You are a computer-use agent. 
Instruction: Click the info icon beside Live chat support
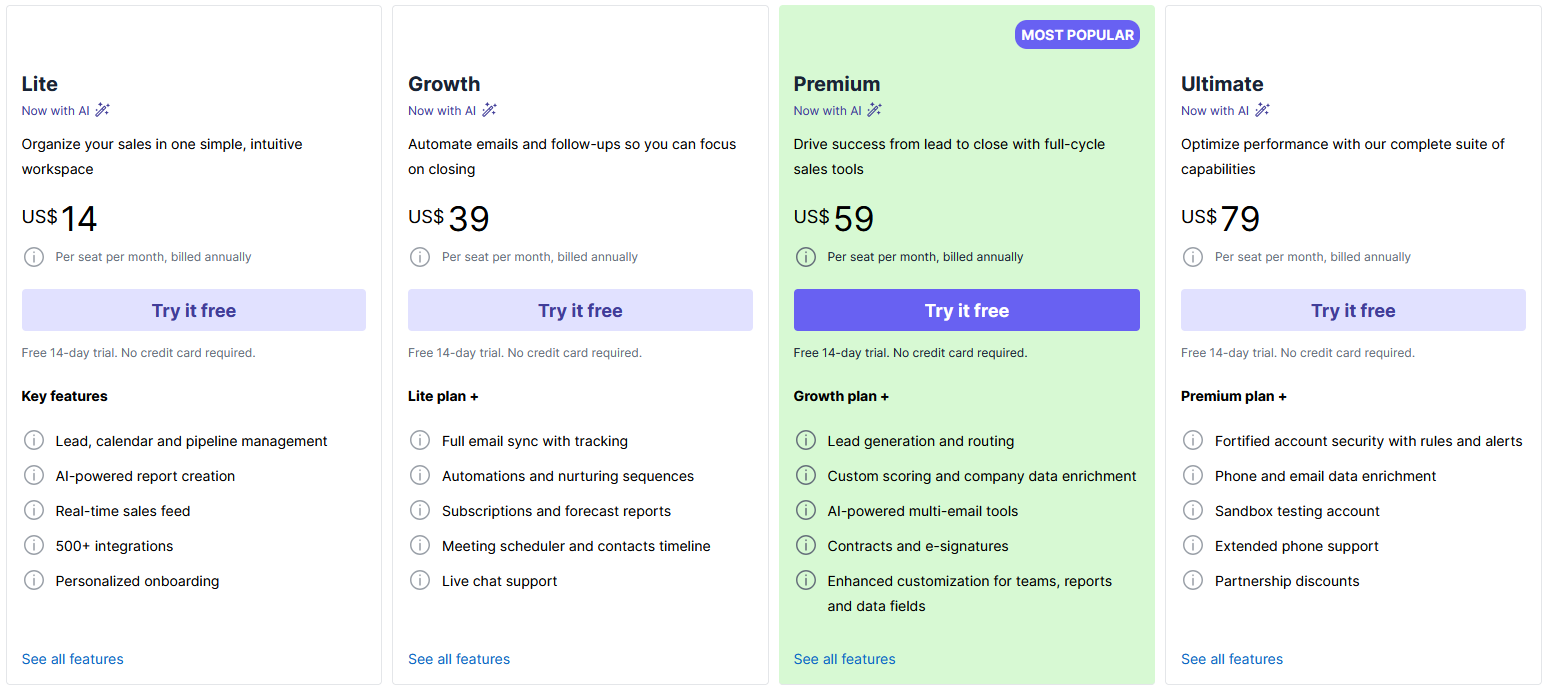tap(420, 581)
